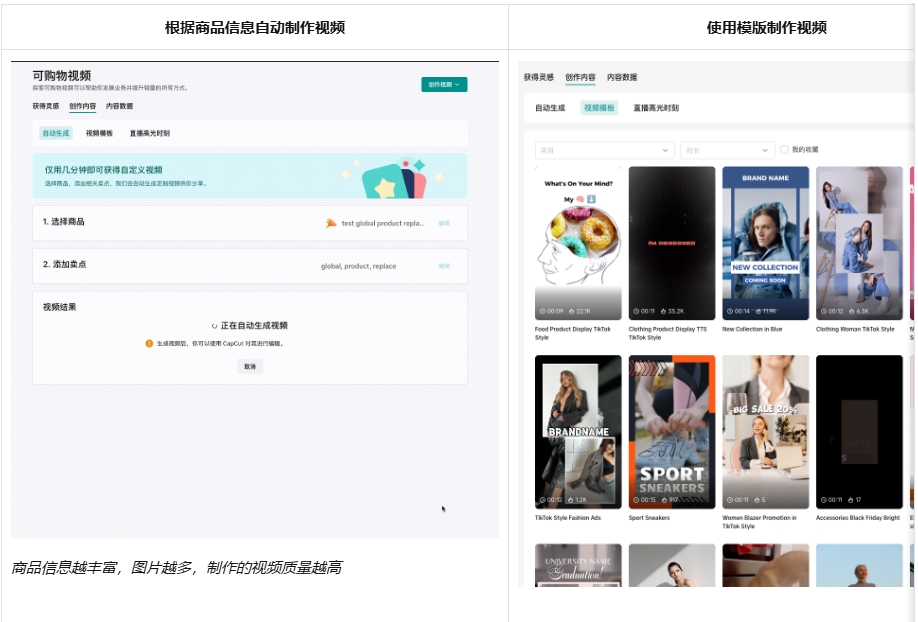Select 视频模板 sub-tab in 可购物视频 page

tap(99, 133)
